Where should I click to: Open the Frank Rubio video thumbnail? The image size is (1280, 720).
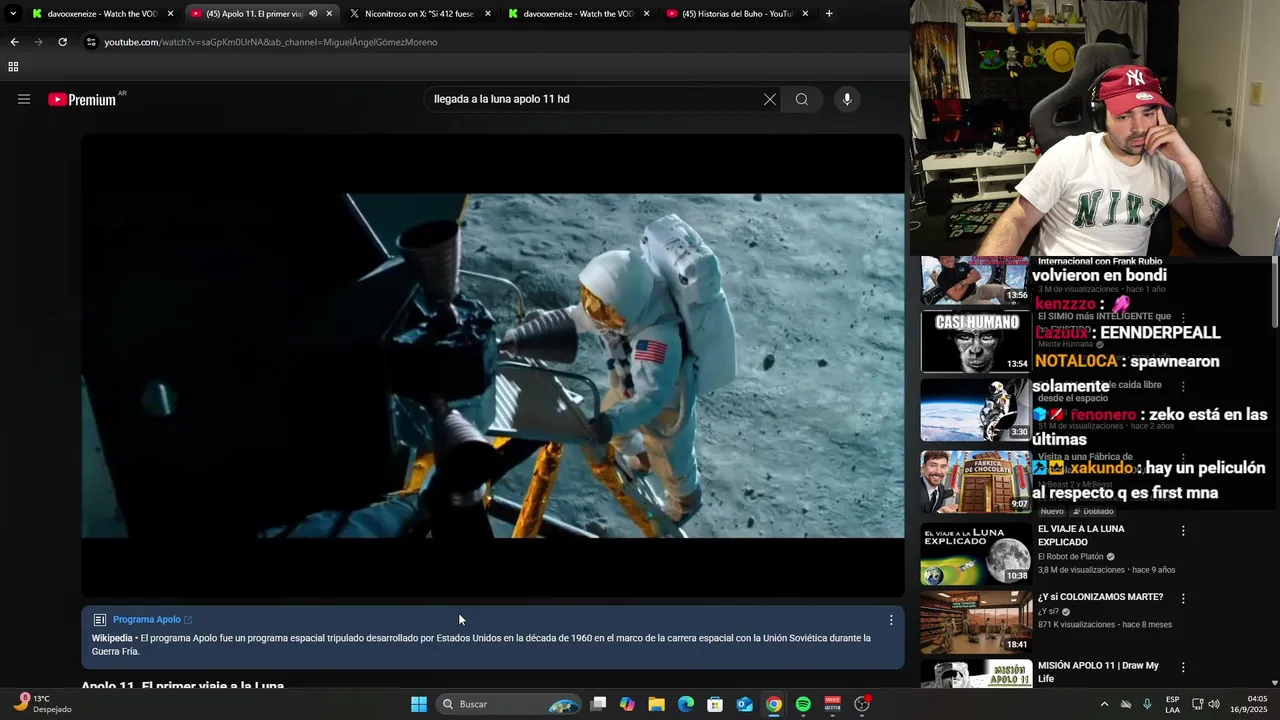(x=976, y=281)
